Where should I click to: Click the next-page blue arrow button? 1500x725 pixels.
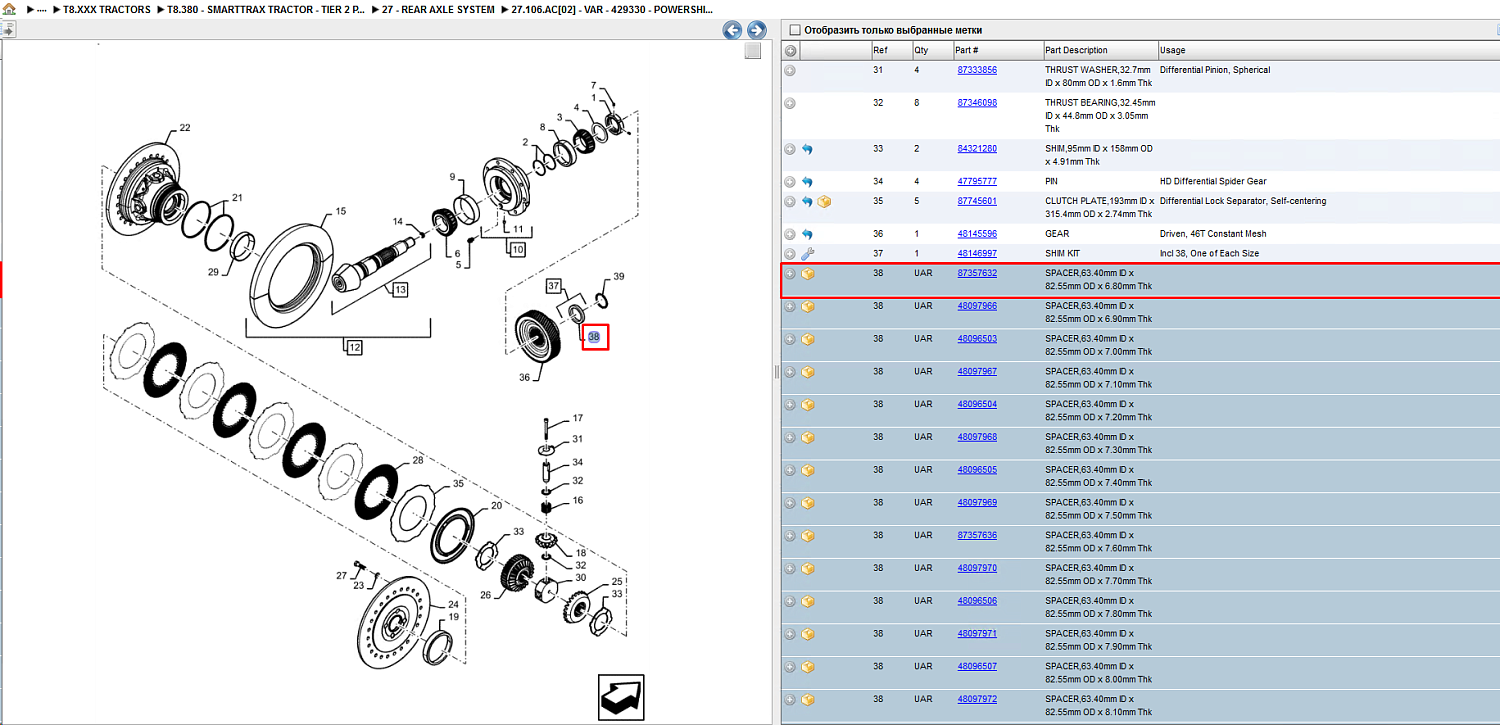pyautogui.click(x=757, y=31)
